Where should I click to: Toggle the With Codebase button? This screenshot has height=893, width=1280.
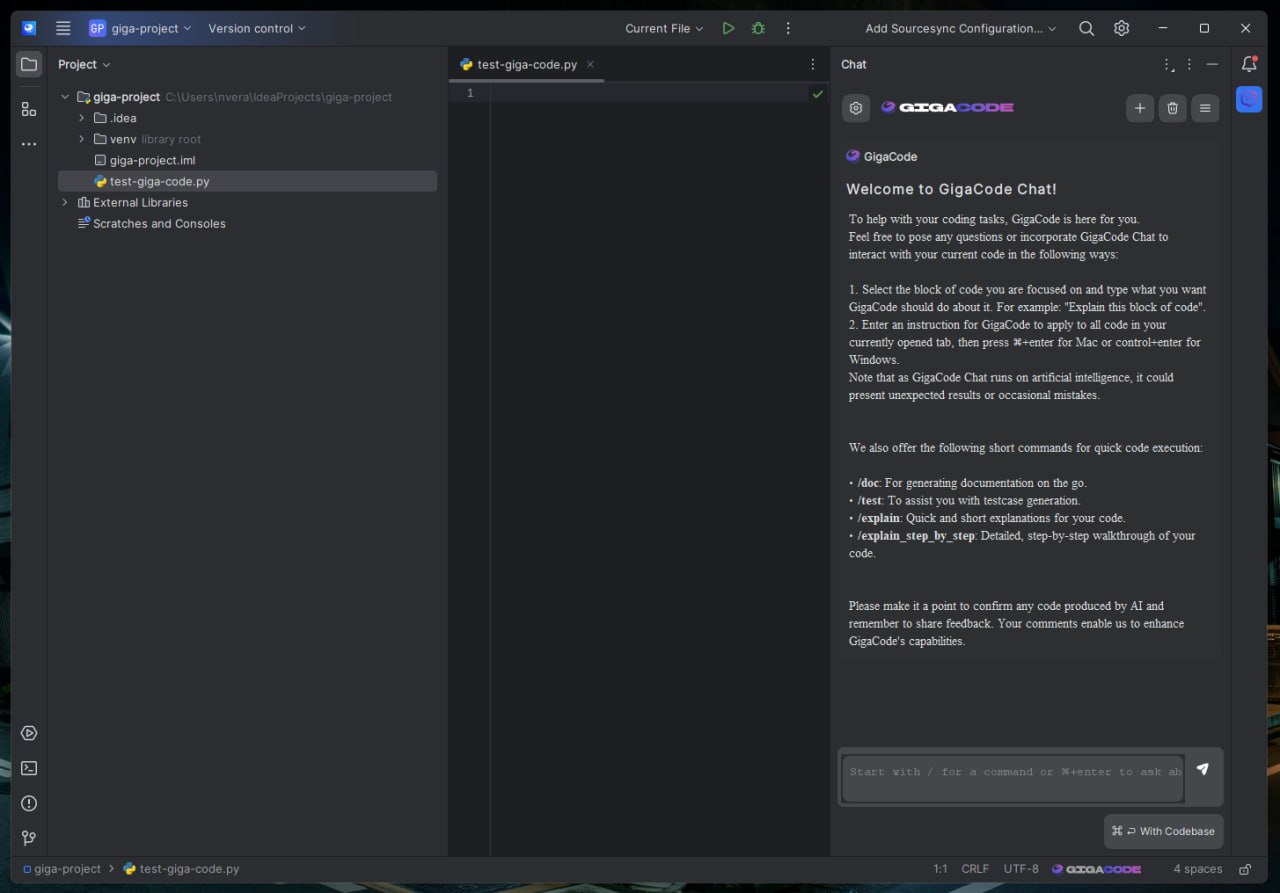(x=1163, y=831)
